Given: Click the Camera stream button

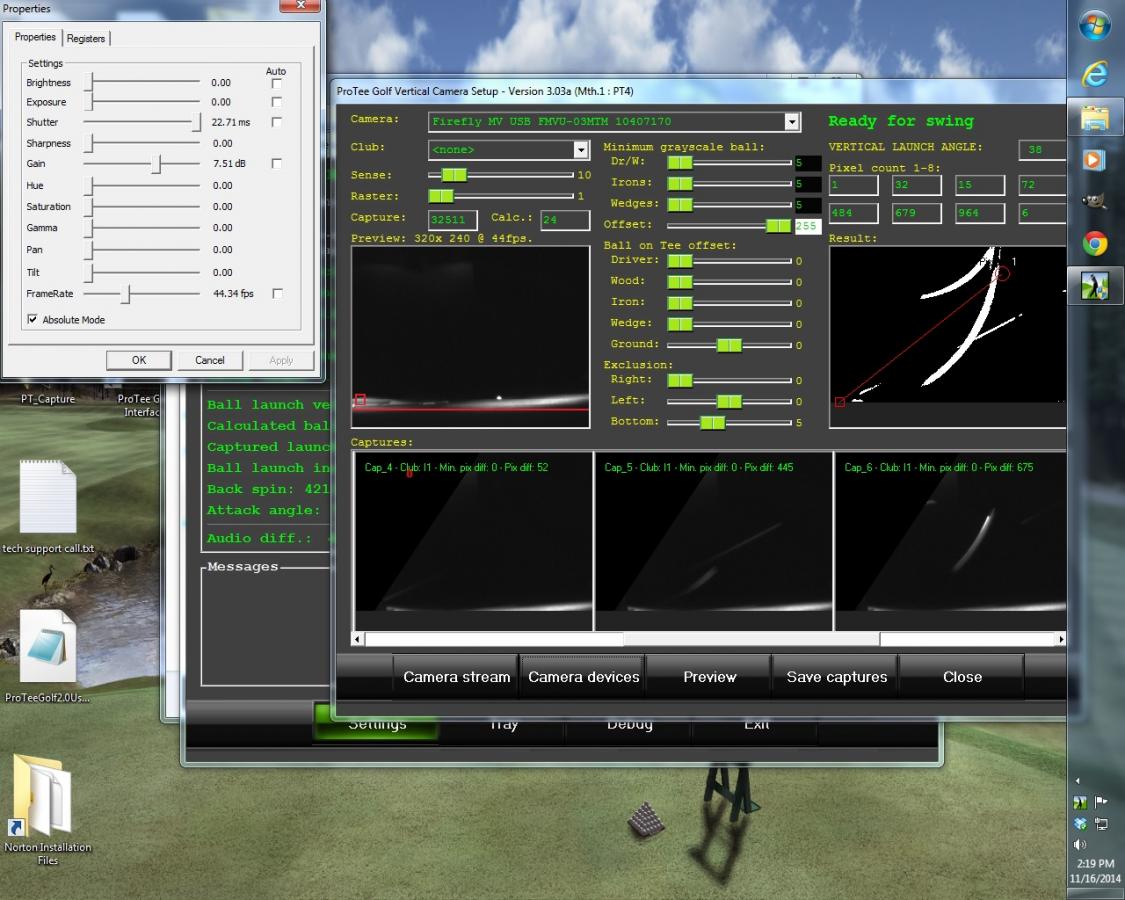Looking at the screenshot, I should pyautogui.click(x=456, y=677).
